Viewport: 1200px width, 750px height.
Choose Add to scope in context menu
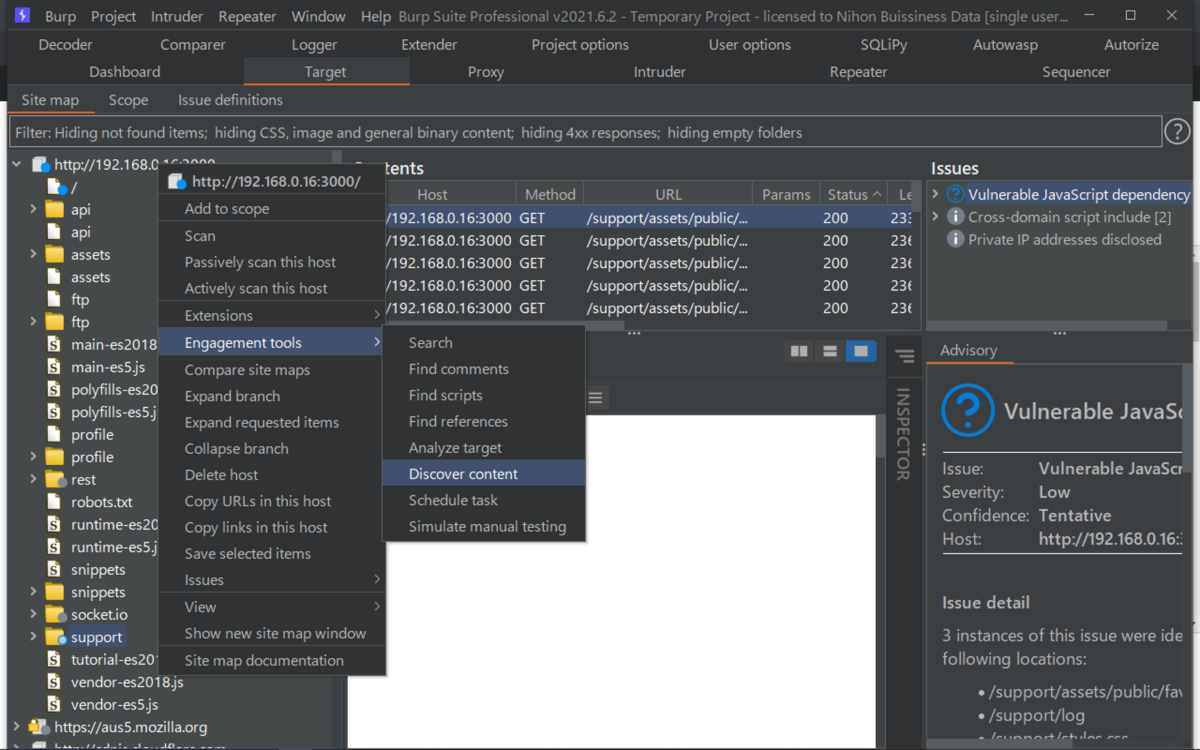[272, 209]
